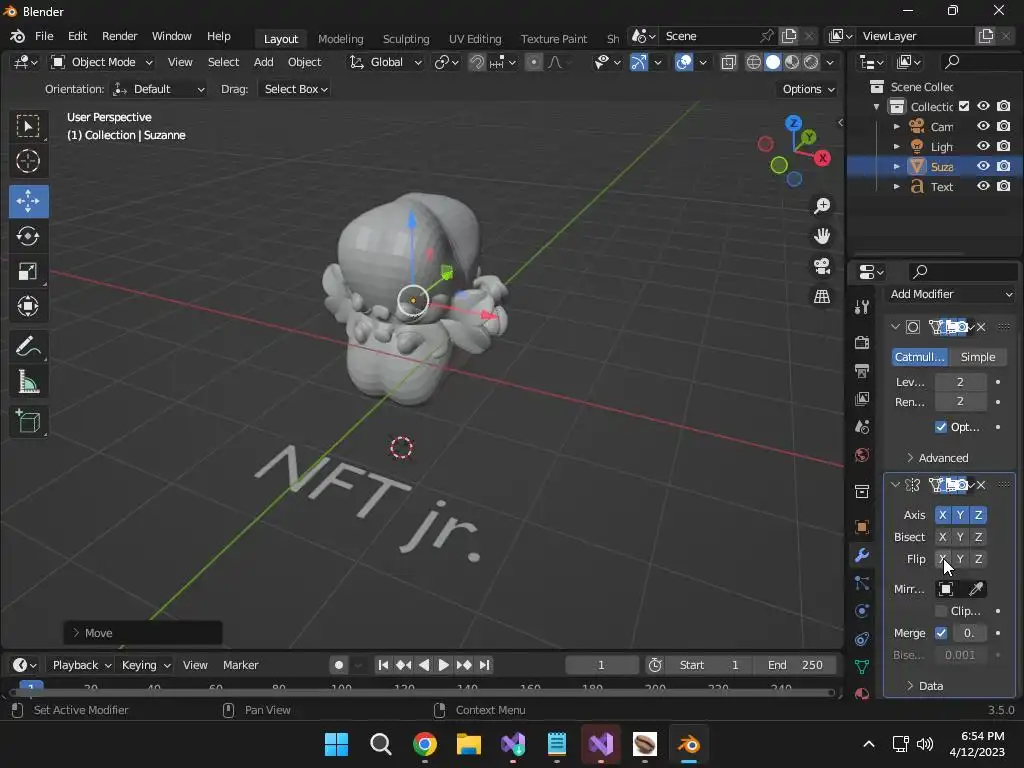Select the Annotate tool
1024x768 pixels.
point(28,347)
